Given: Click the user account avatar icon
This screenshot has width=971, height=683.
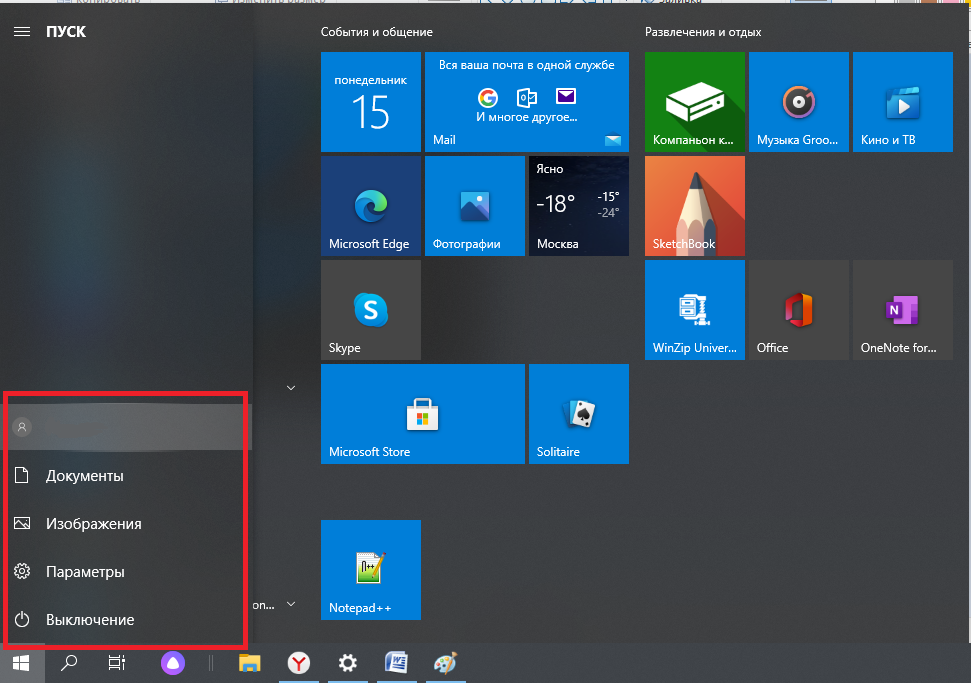Looking at the screenshot, I should 22,427.
